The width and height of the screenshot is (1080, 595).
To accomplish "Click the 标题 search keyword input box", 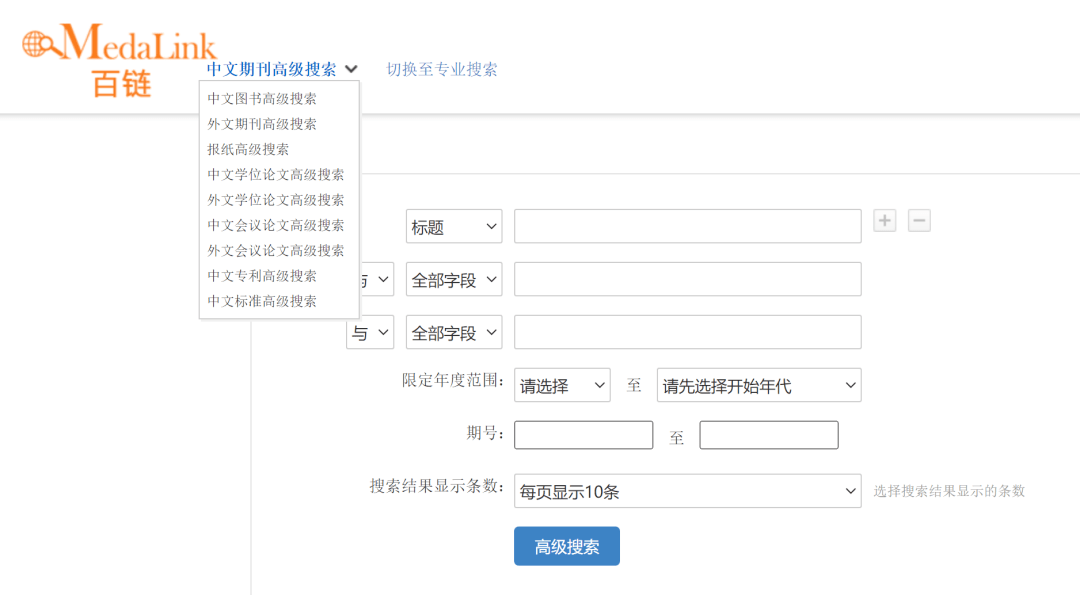I will (x=686, y=226).
